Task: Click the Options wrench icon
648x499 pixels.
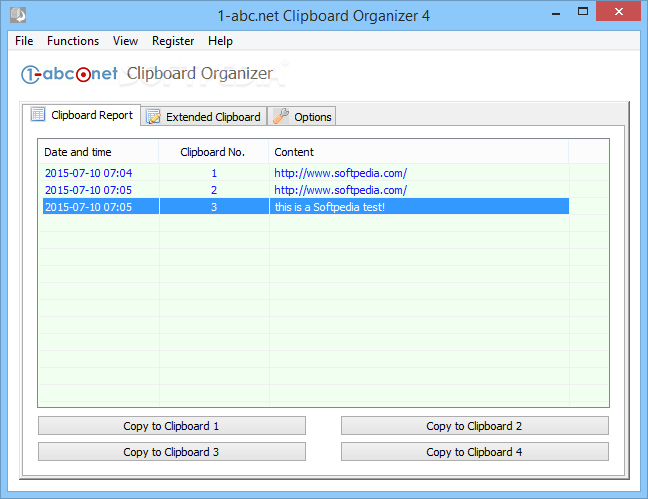Action: click(281, 116)
